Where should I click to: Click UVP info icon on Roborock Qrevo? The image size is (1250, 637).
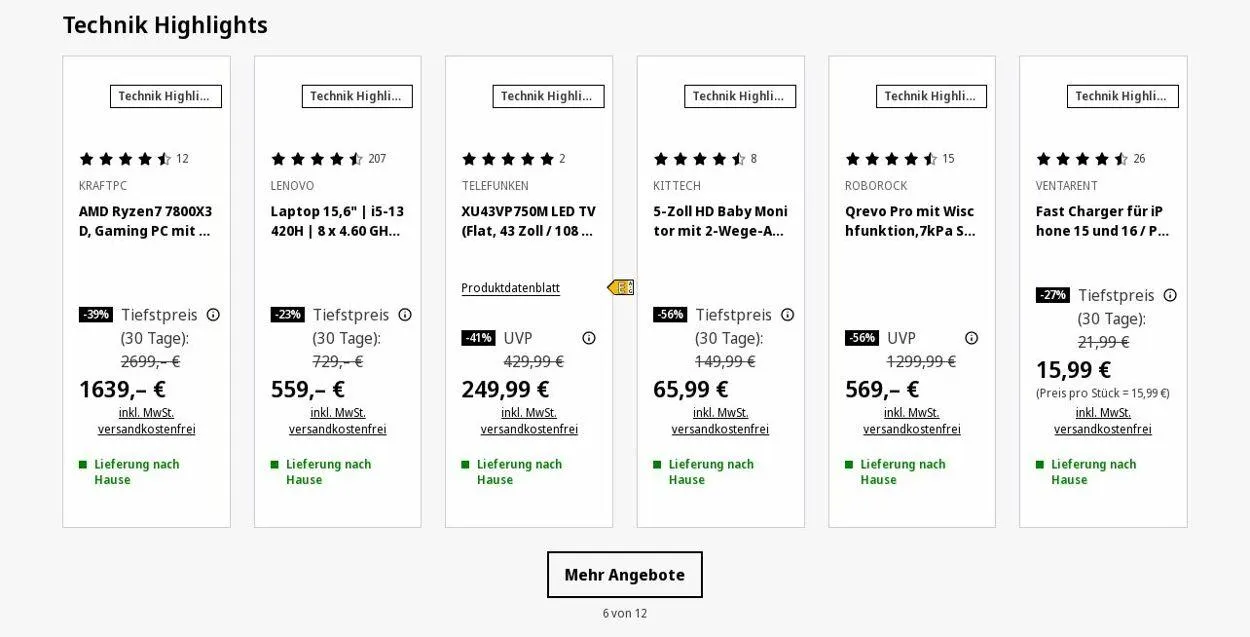971,338
